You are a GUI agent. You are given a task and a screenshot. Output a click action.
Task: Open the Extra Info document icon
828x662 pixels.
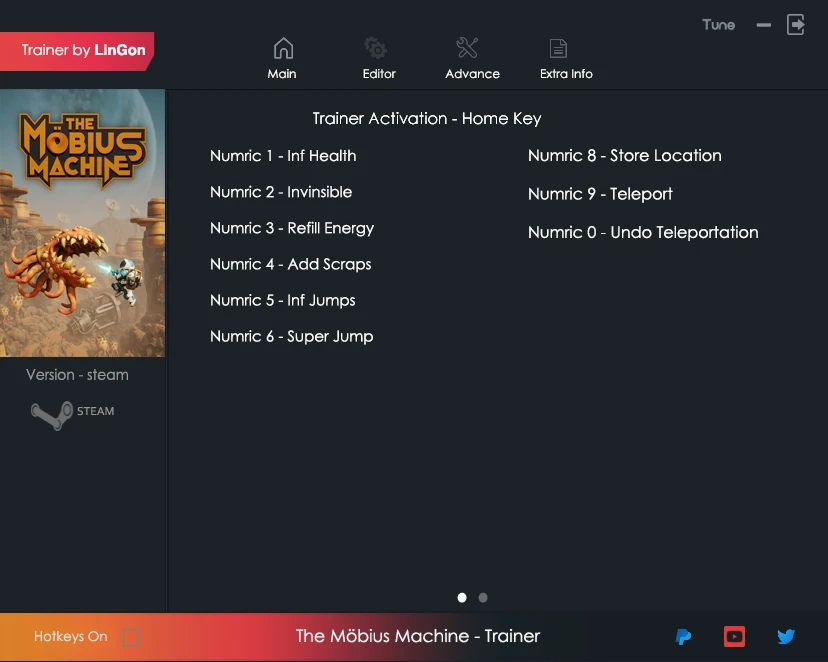[x=558, y=49]
